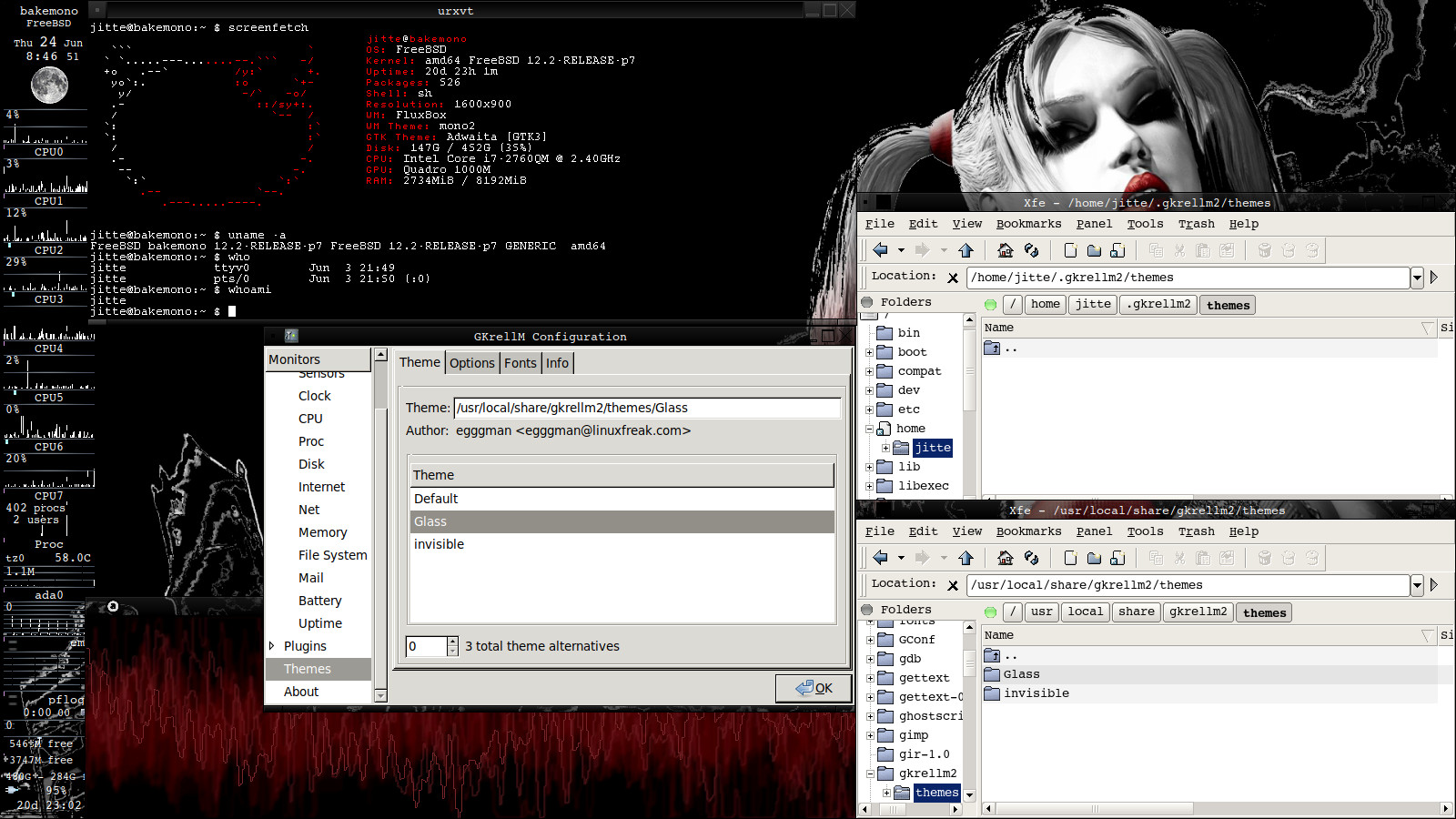Image resolution: width=1456 pixels, height=819 pixels.
Task: Switch to the Options tab in GKrellM Configuration
Action: 472,363
